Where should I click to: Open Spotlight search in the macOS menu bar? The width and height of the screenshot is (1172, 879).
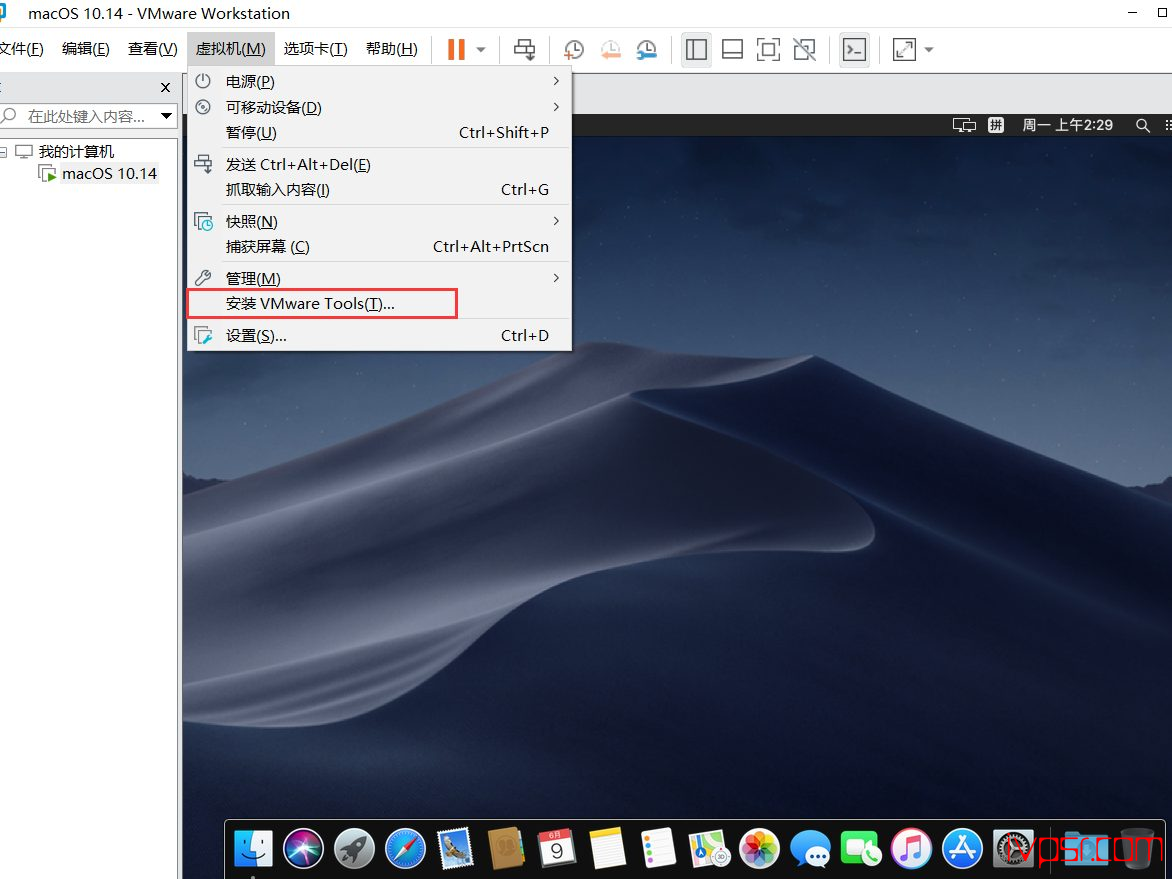tap(1143, 126)
